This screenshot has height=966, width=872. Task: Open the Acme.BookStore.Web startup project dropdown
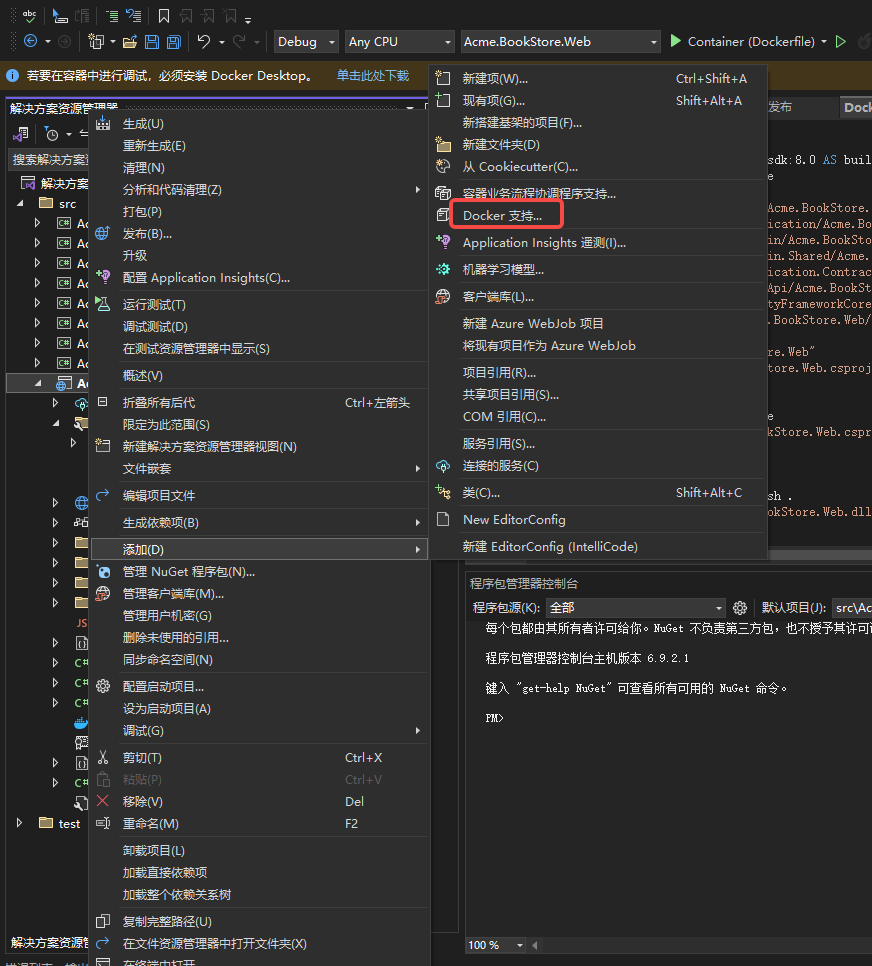[561, 42]
